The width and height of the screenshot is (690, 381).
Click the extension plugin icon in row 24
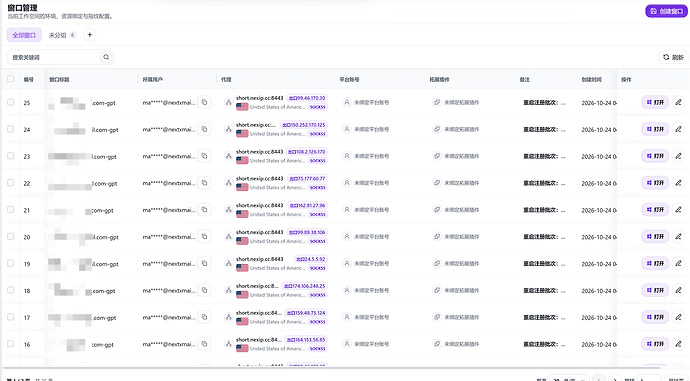tap(437, 129)
